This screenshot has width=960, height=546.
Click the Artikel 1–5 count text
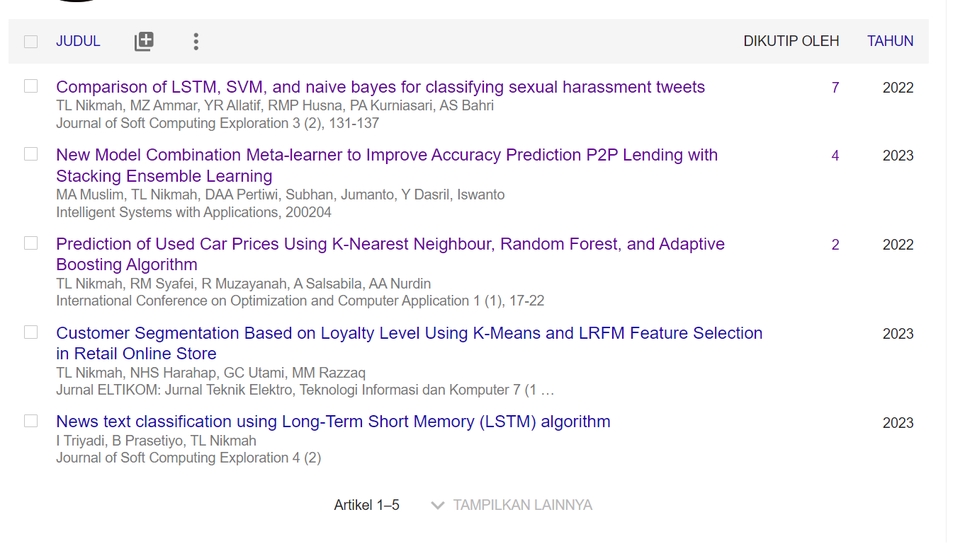click(x=367, y=506)
